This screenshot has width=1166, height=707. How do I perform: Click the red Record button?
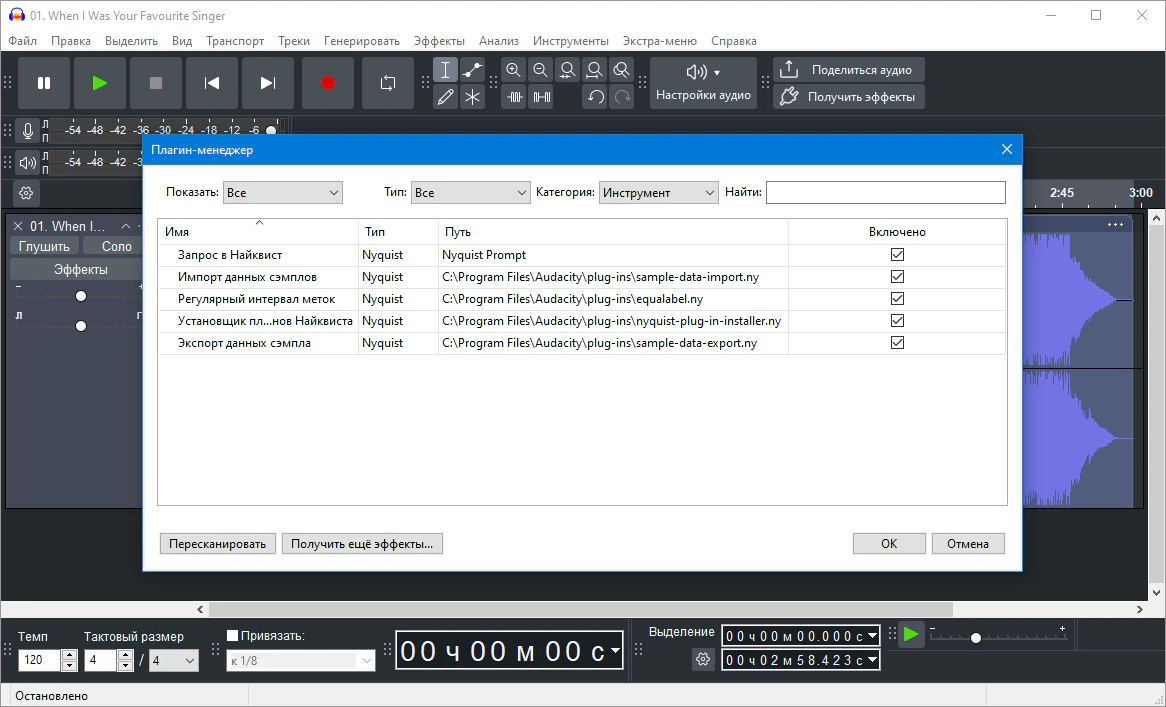click(x=328, y=83)
